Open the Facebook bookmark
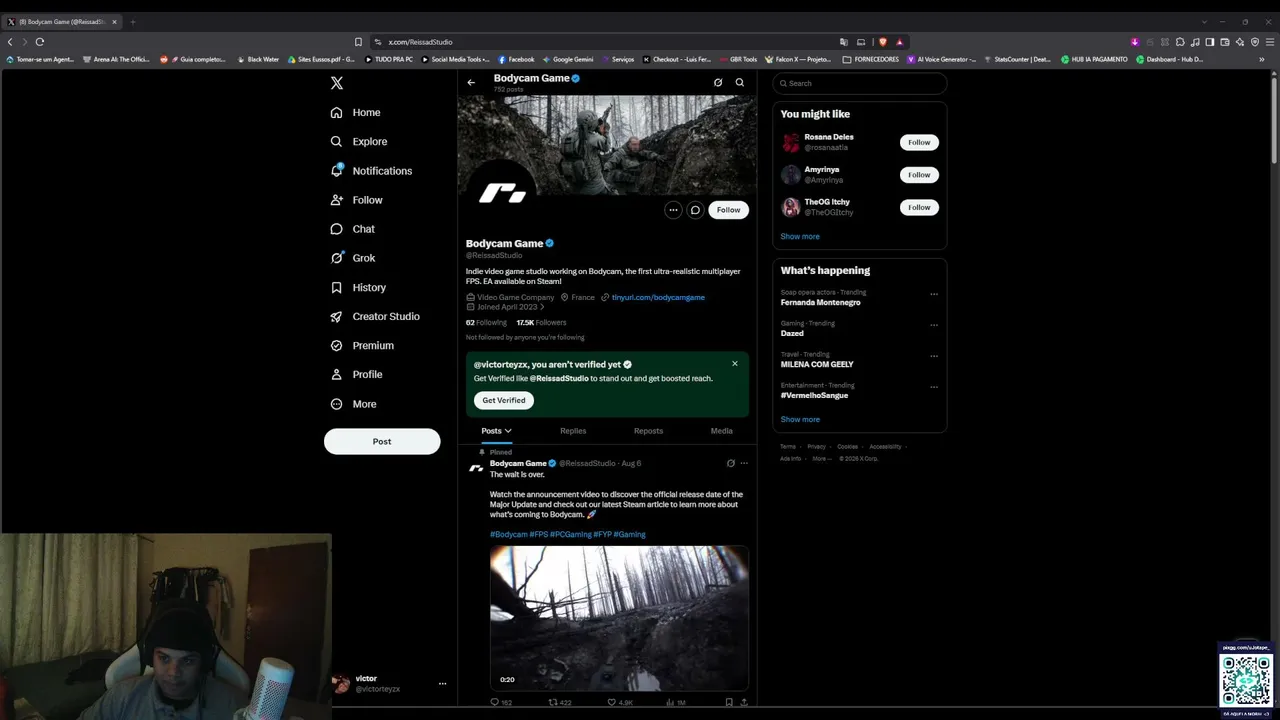The image size is (1280, 720). click(x=516, y=59)
